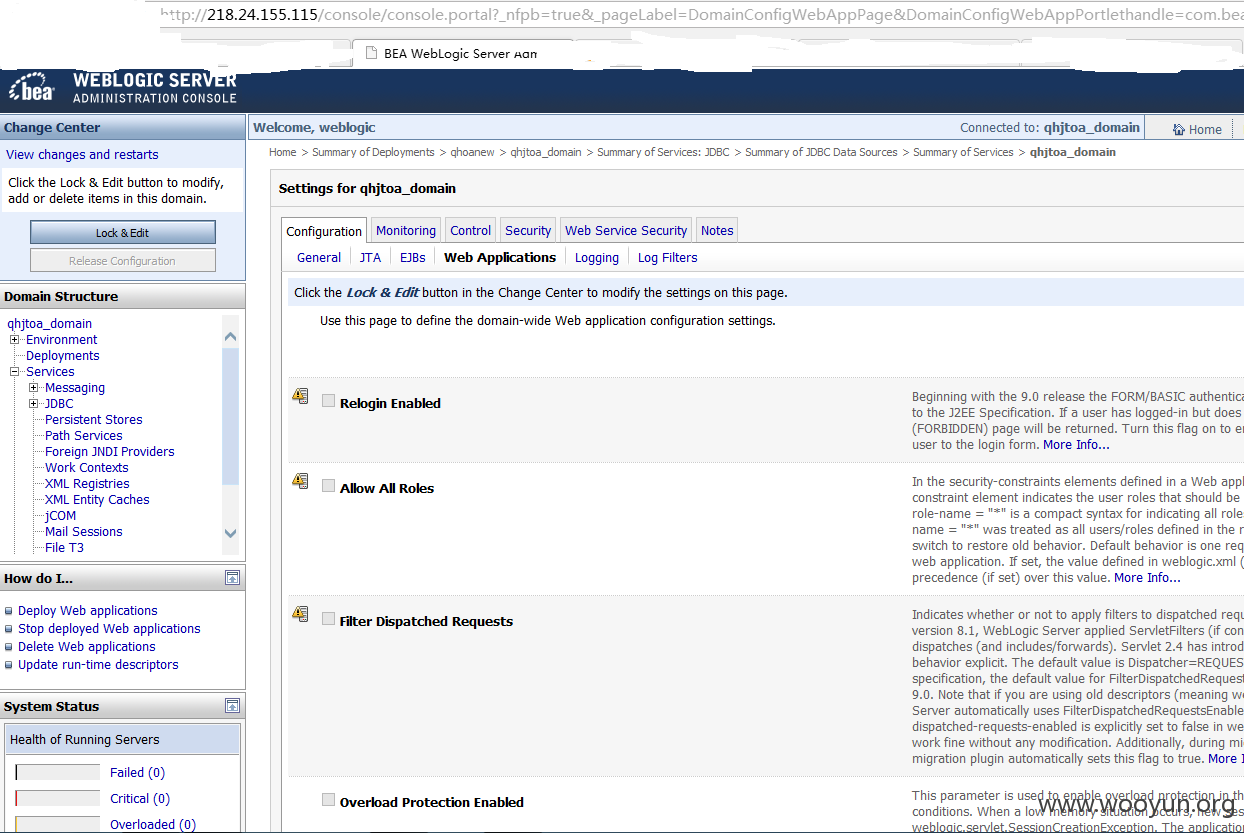The height and width of the screenshot is (833, 1244).
Task: Click qhoanew breadcrumb link
Action: tap(472, 152)
